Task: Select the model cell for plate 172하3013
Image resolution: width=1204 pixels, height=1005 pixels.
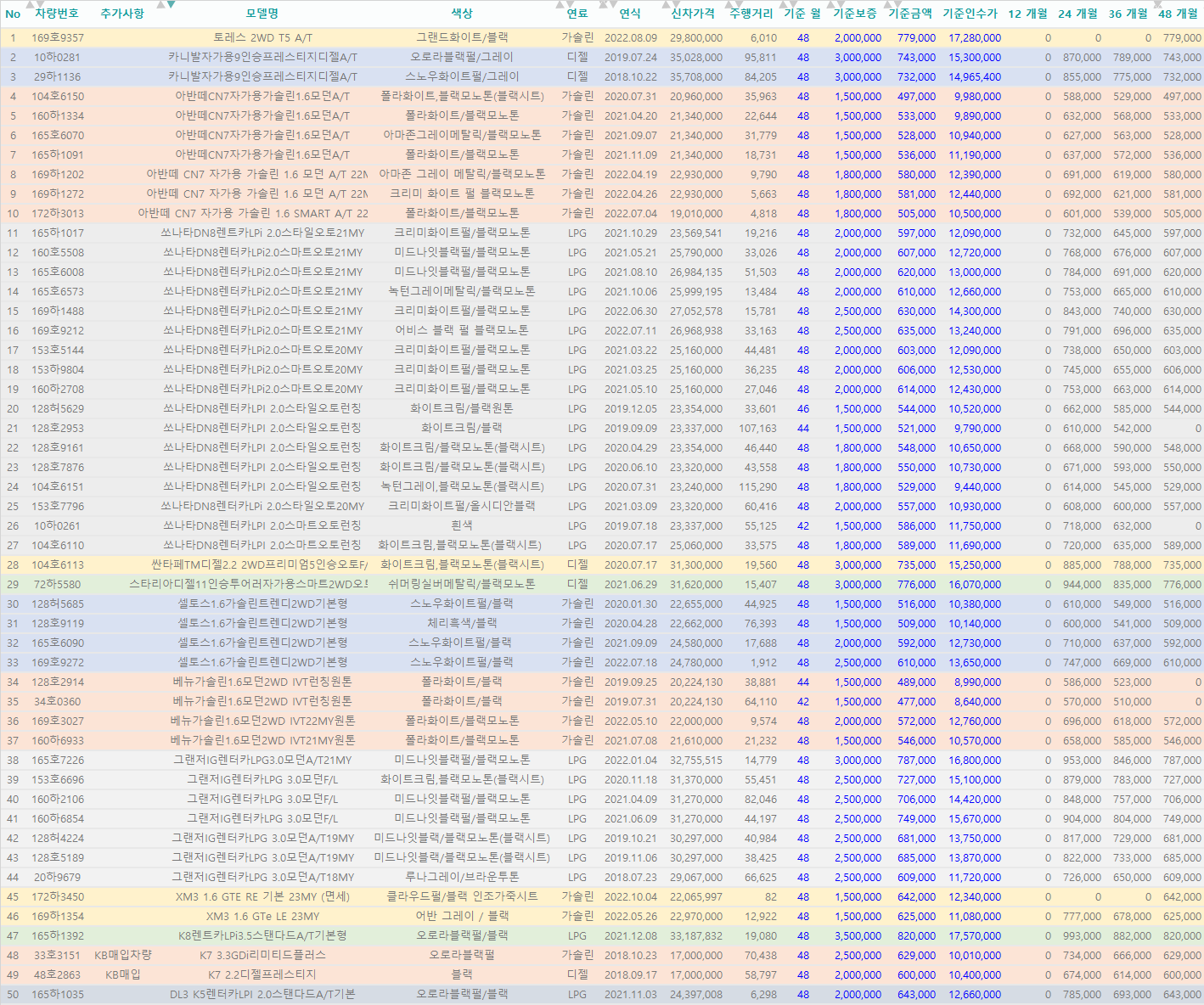Action: click(x=253, y=214)
